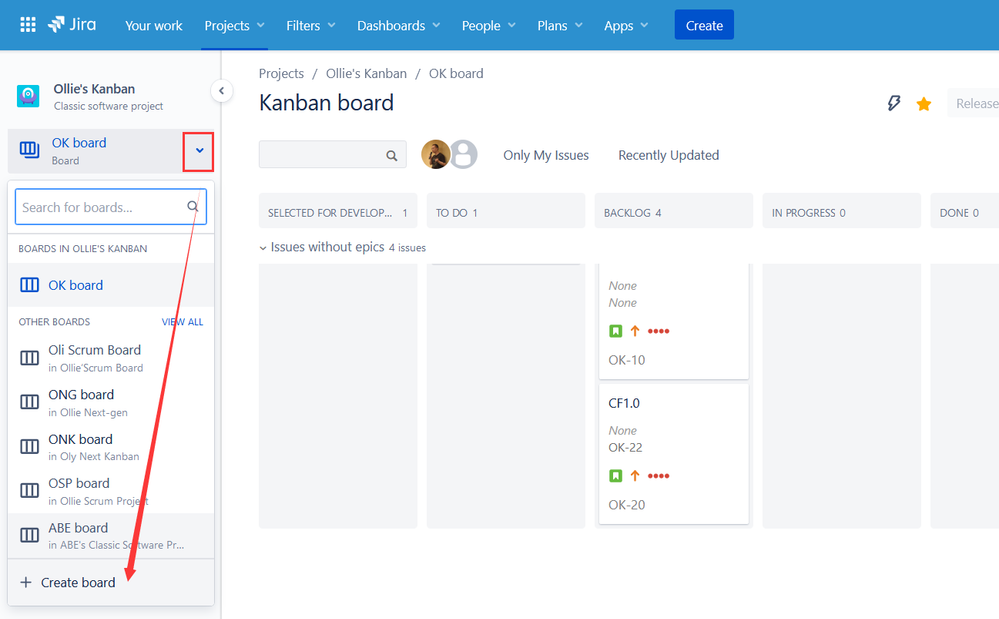Click the BACKLOG column header
This screenshot has height=619, width=999.
[x=673, y=211]
